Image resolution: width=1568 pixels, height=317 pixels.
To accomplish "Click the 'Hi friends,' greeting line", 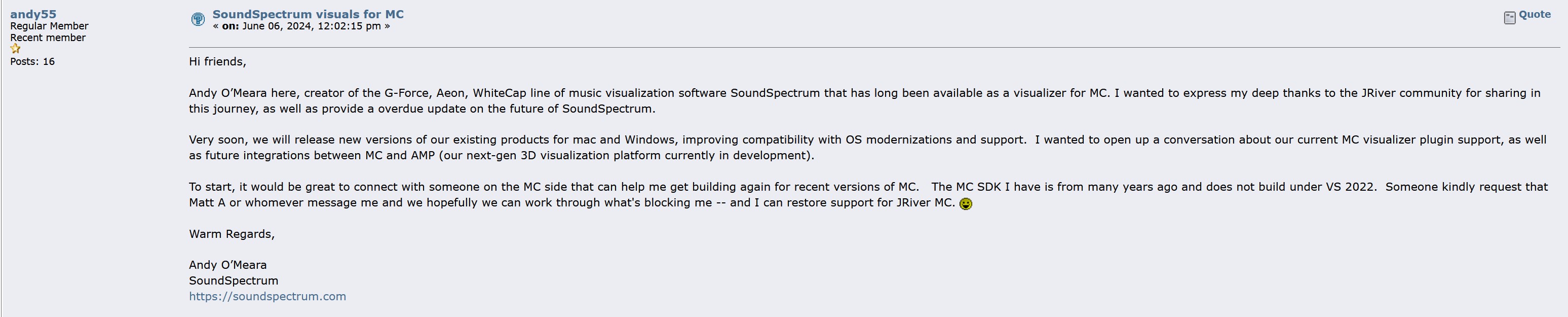I will [217, 61].
